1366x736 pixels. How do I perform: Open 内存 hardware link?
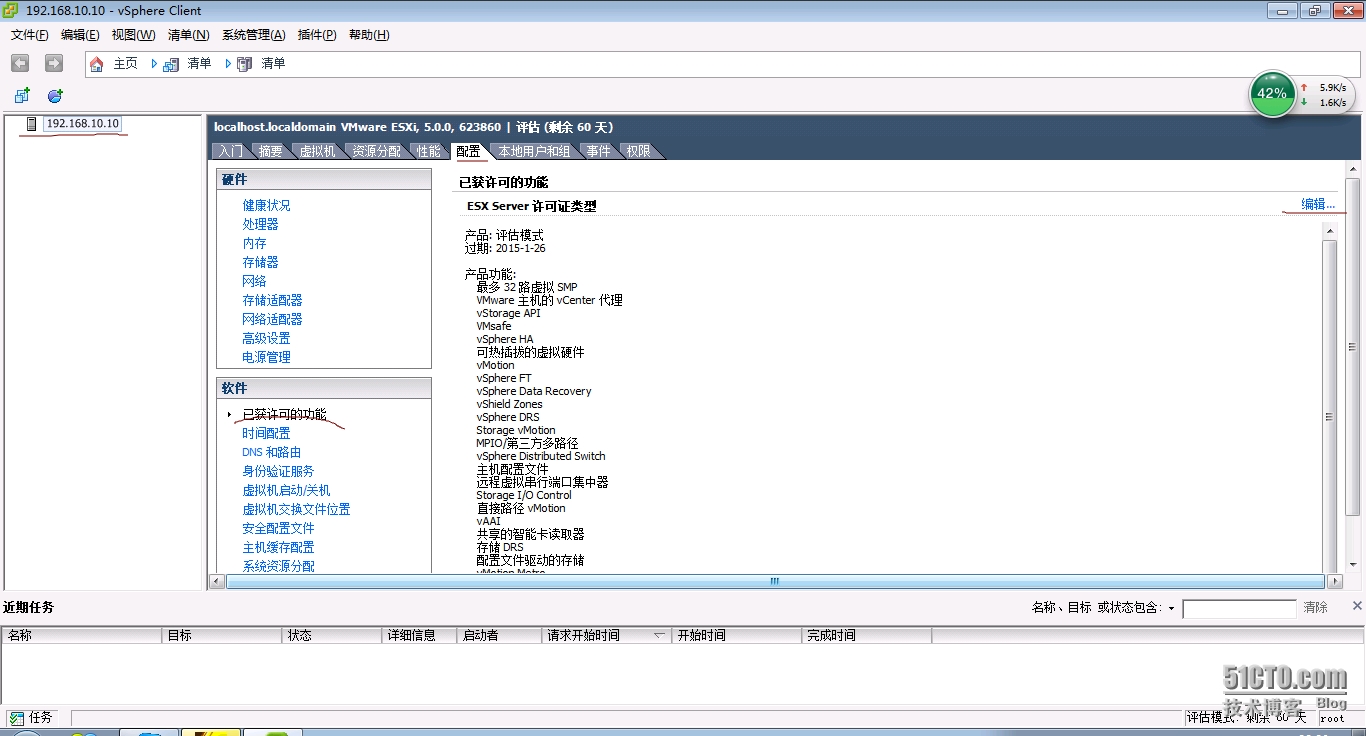[254, 243]
